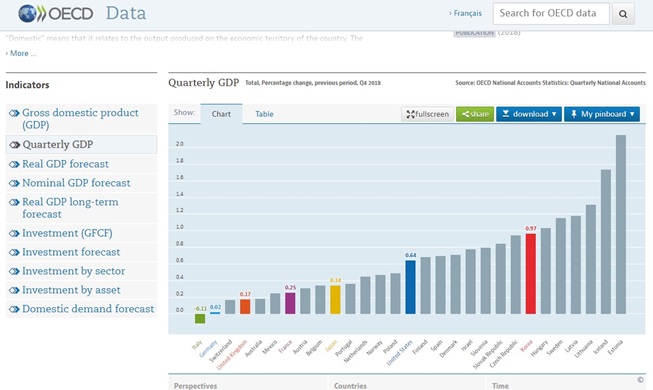Click the Korea axis label

[x=527, y=346]
